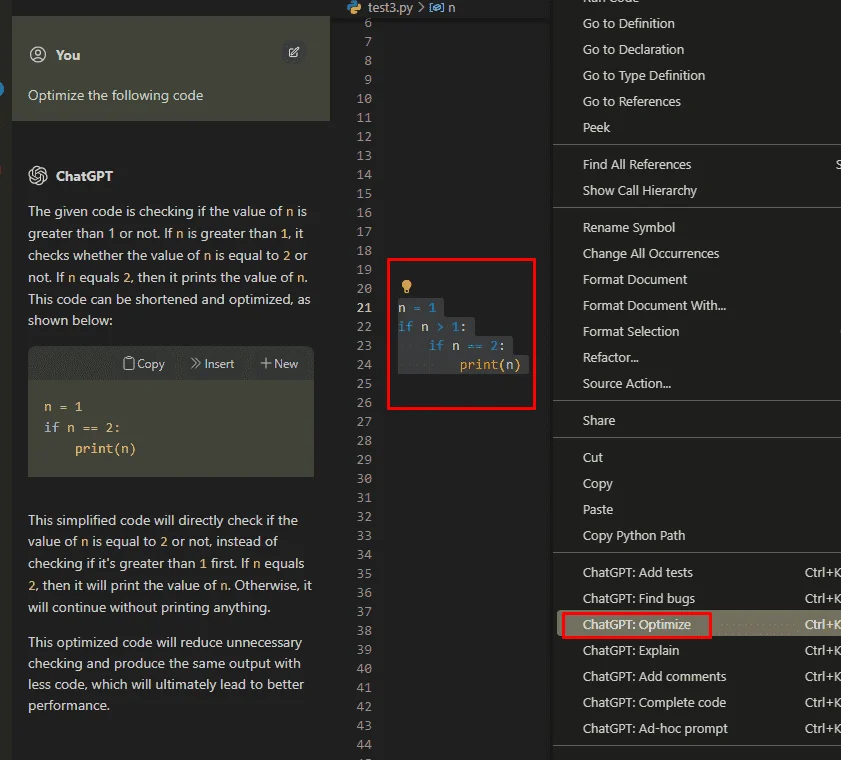Click print(n) in the ChatGPT snippet
This screenshot has width=841, height=760.
105,448
